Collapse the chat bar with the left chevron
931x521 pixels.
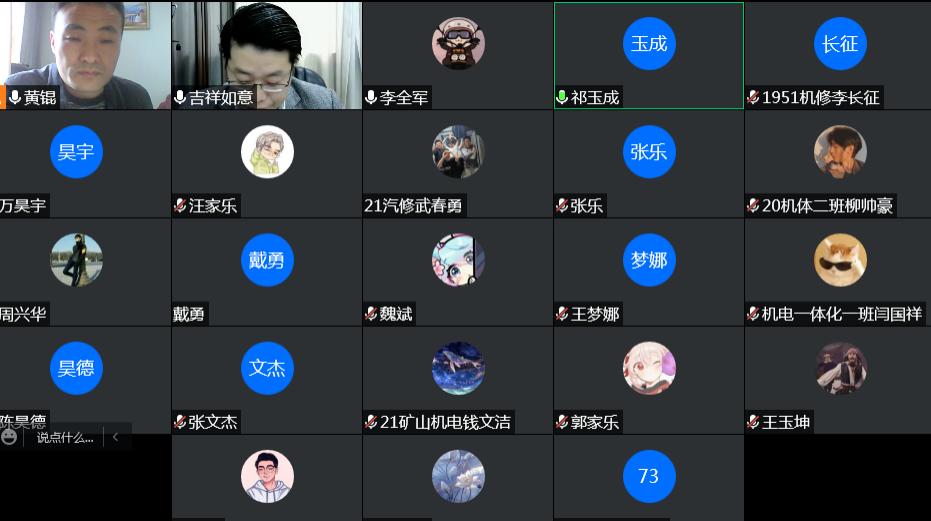click(x=115, y=437)
